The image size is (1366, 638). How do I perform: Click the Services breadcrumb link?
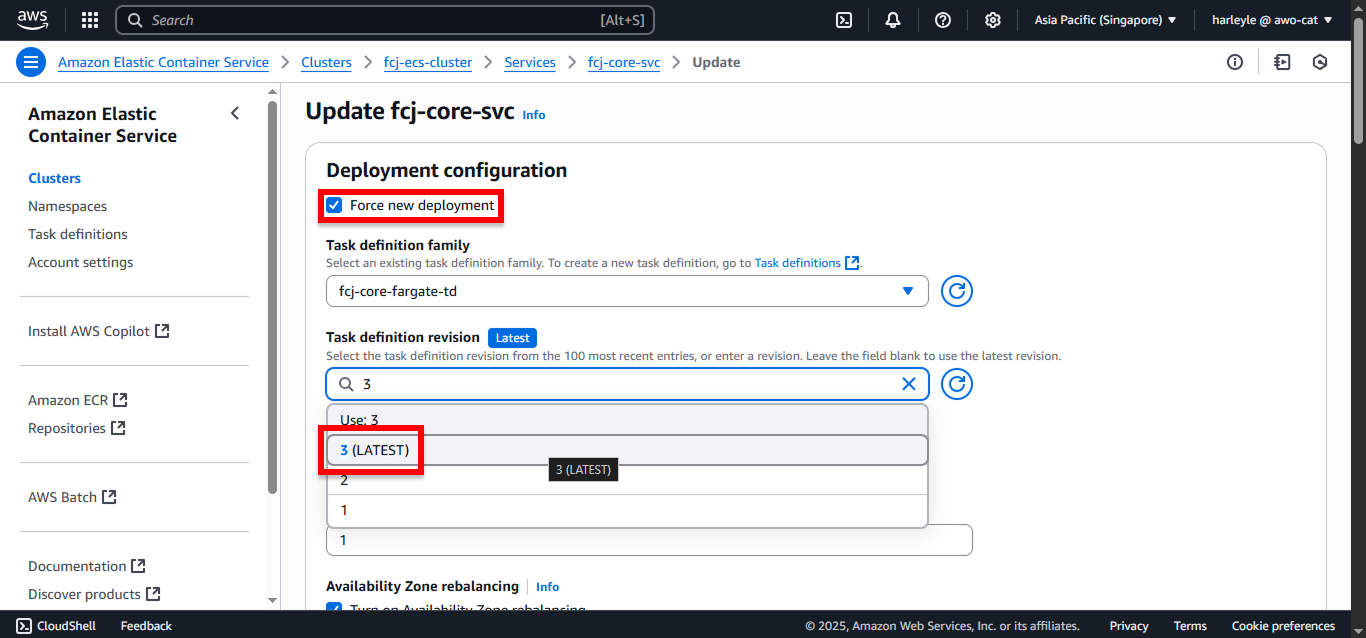pos(530,62)
